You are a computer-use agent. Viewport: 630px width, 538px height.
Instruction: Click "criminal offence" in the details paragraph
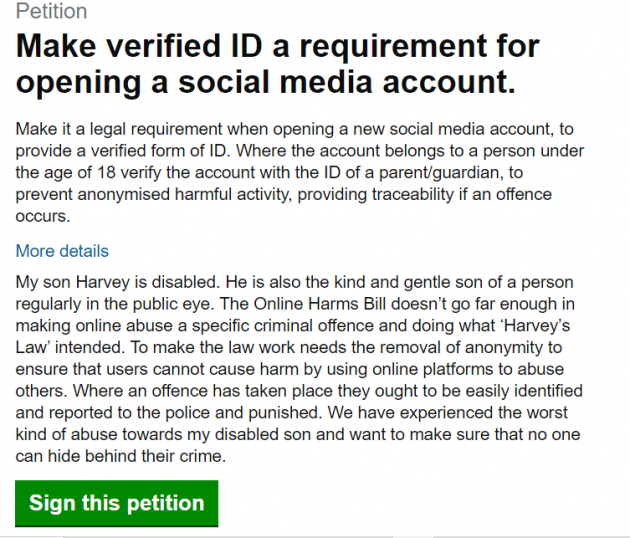pos(319,324)
